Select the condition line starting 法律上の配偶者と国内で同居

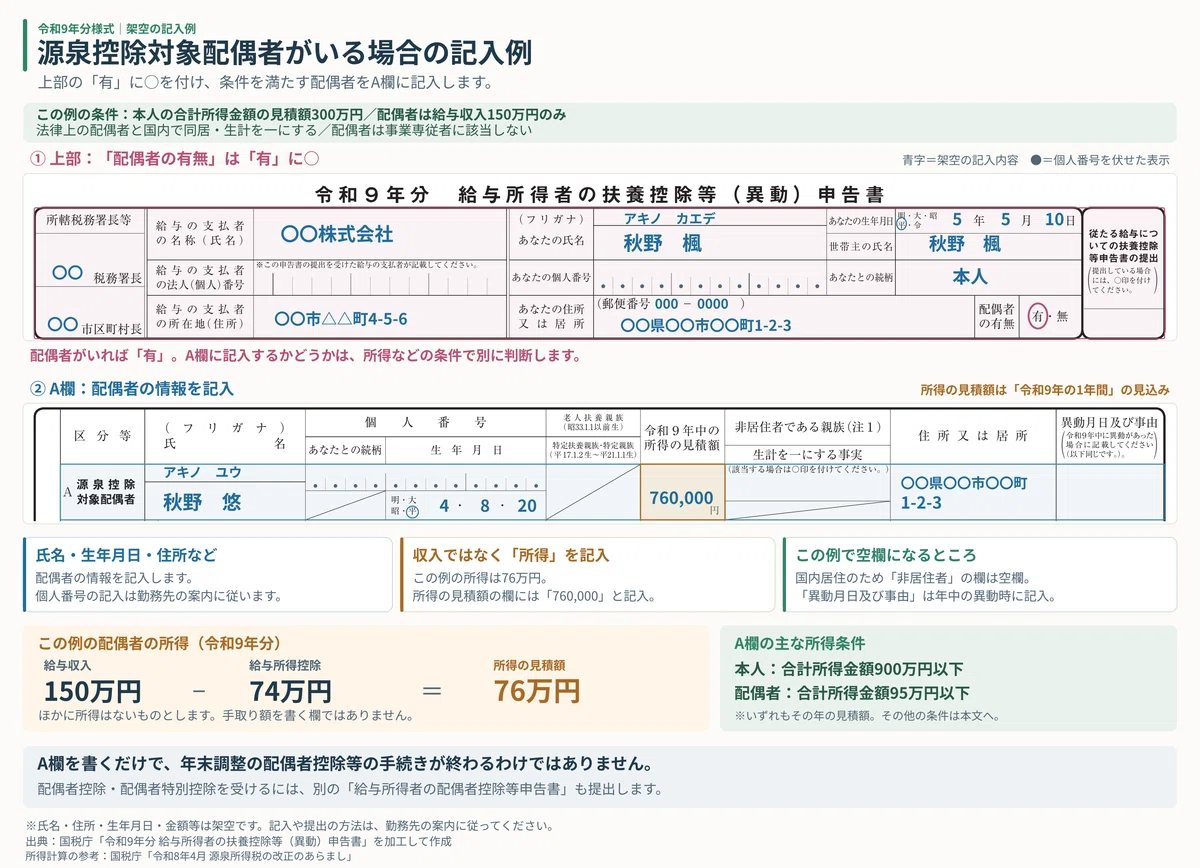(x=284, y=130)
